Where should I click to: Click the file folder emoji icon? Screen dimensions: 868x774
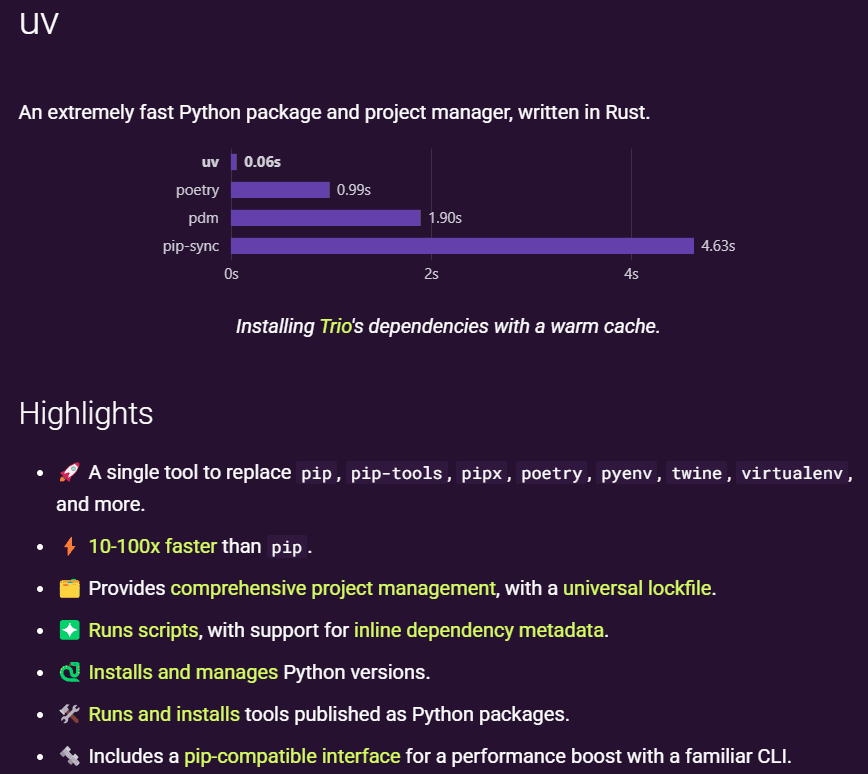[x=69, y=588]
